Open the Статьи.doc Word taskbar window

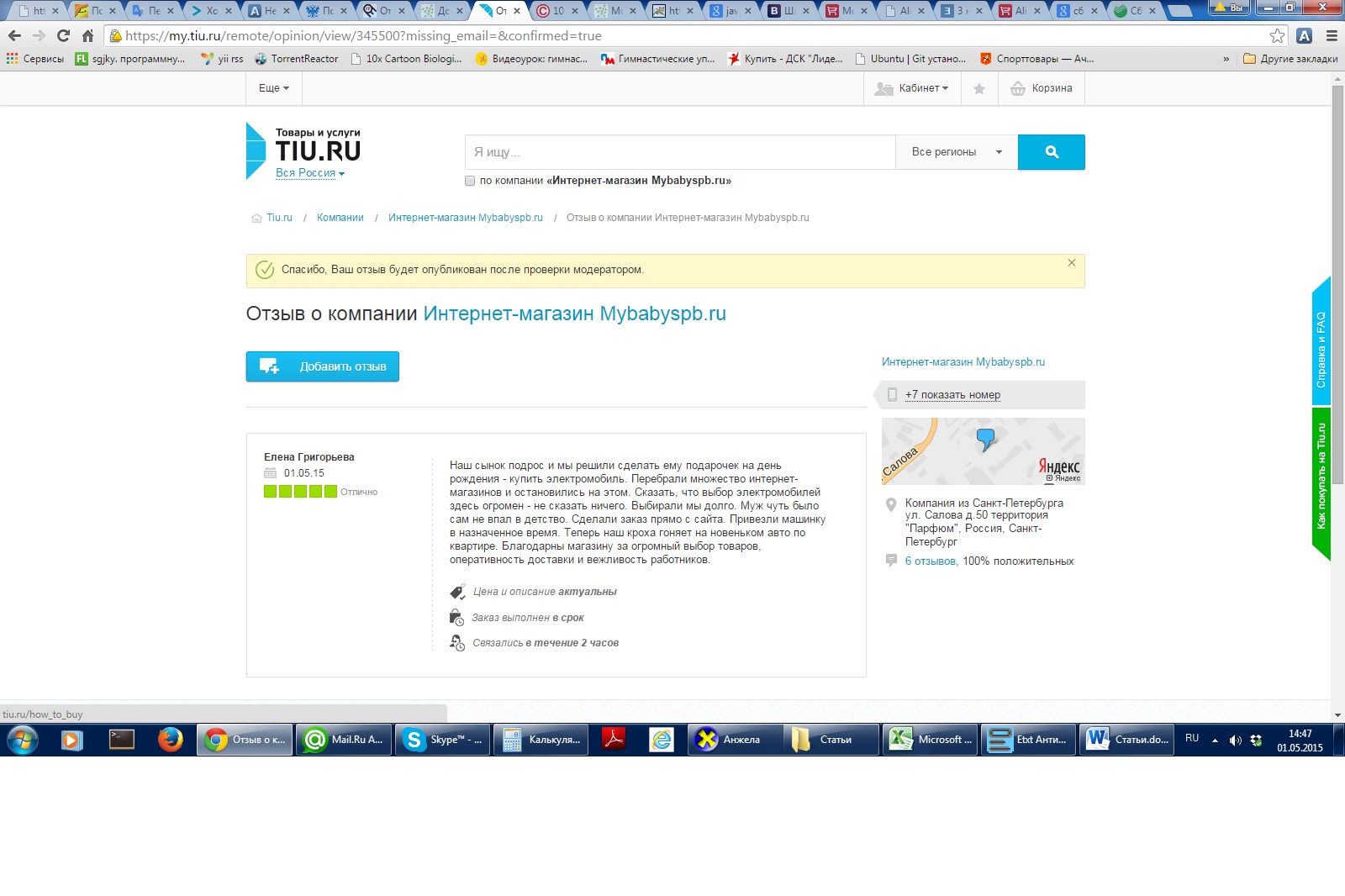1126,740
